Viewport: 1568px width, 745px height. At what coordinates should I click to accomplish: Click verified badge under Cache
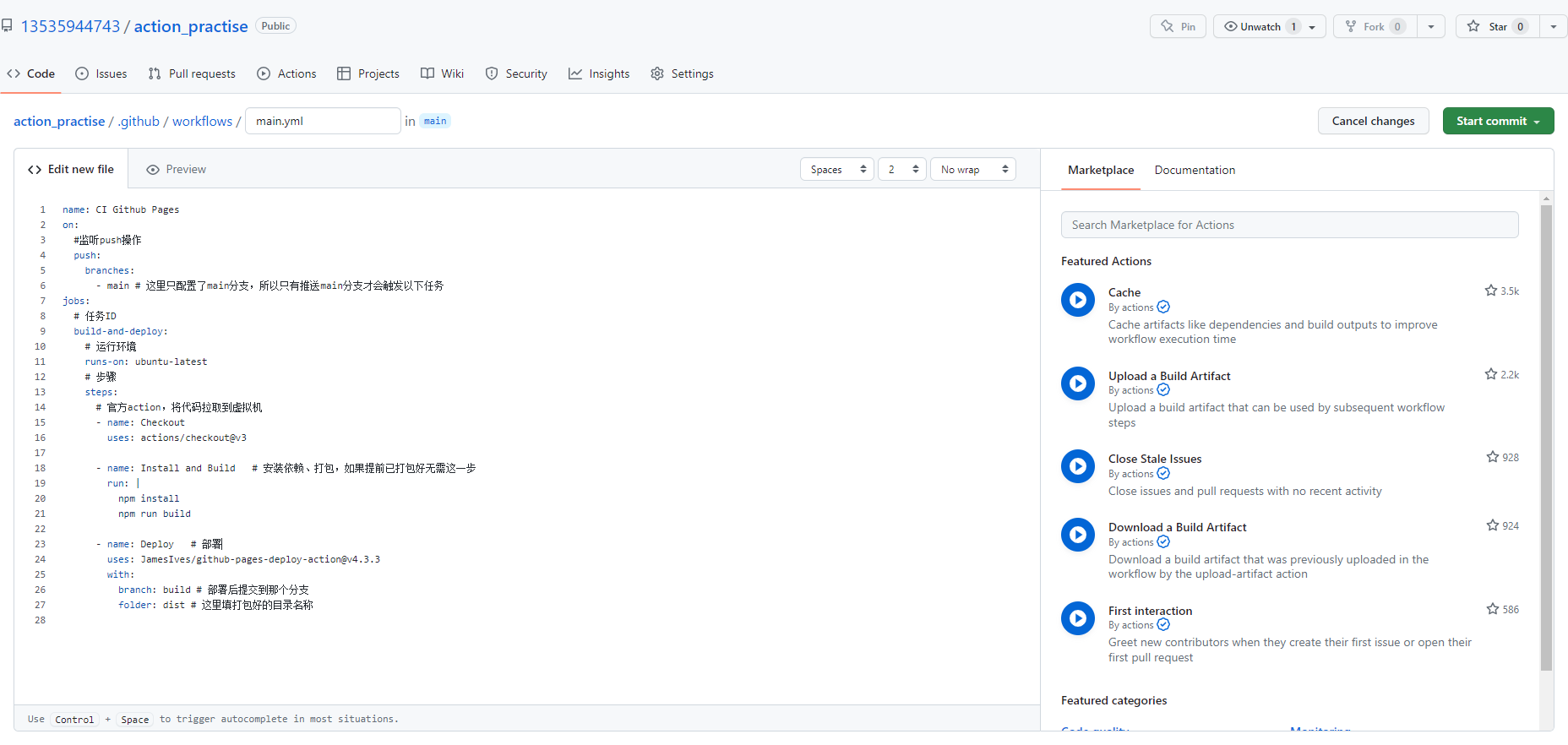1163,307
